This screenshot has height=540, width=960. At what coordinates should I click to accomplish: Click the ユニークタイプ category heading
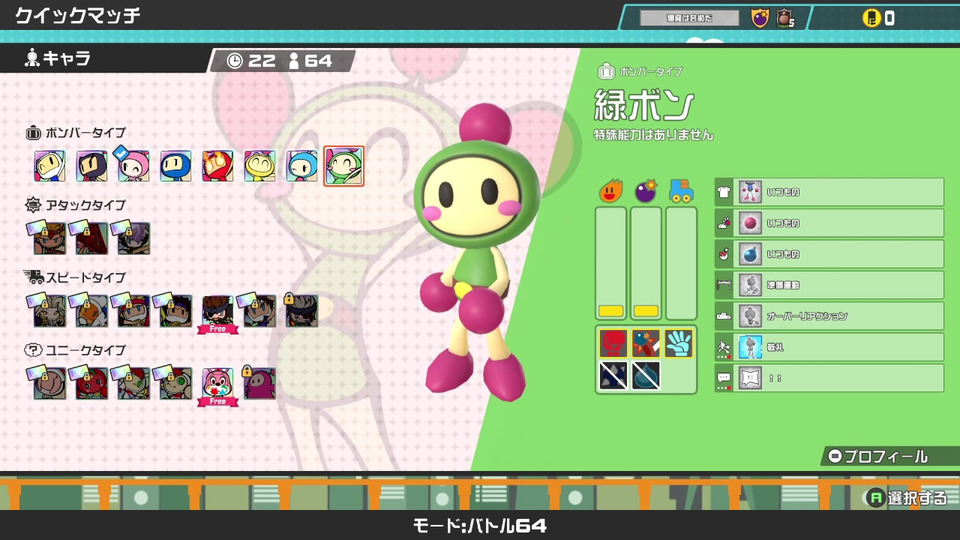pyautogui.click(x=75, y=350)
